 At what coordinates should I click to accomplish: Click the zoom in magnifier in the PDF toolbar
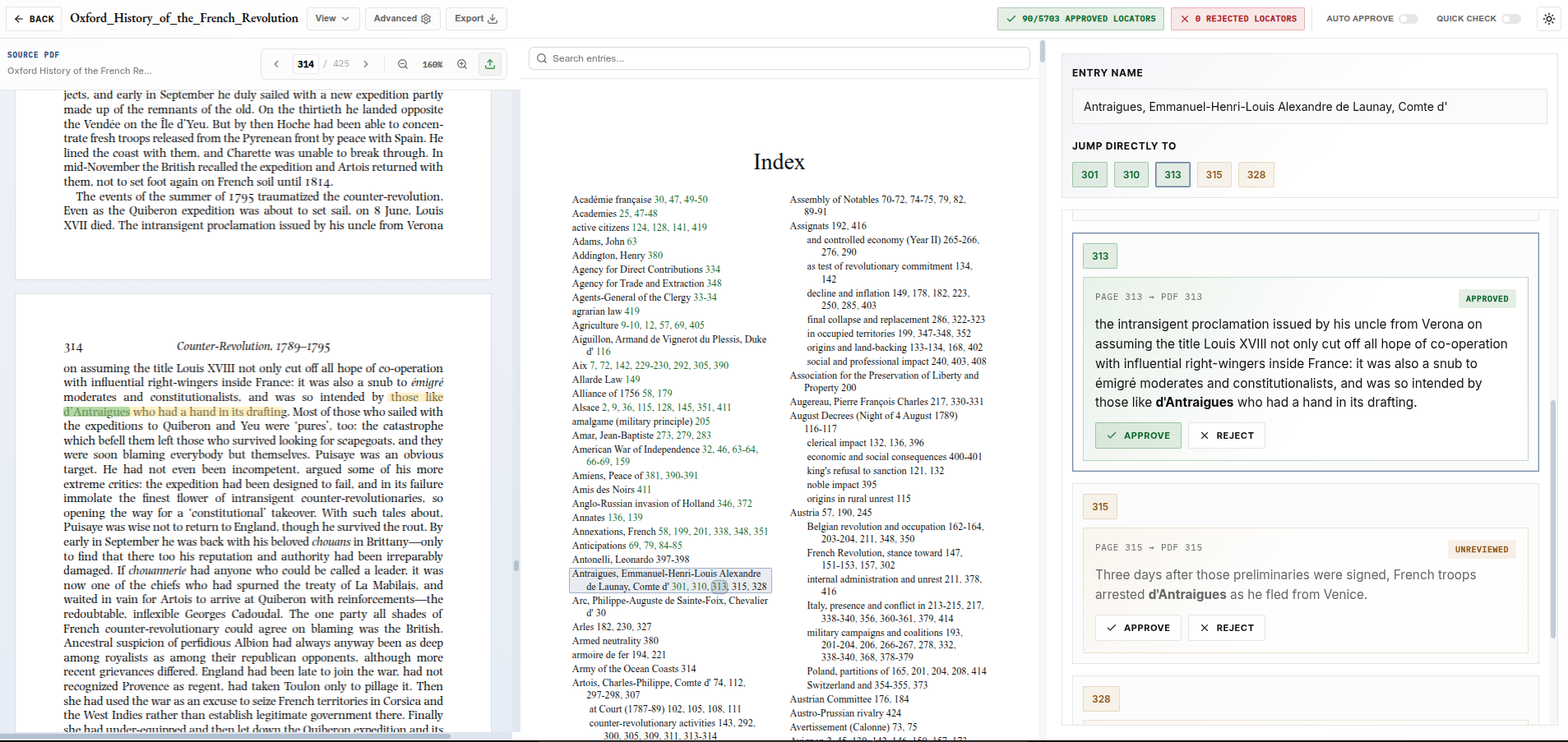tap(461, 63)
